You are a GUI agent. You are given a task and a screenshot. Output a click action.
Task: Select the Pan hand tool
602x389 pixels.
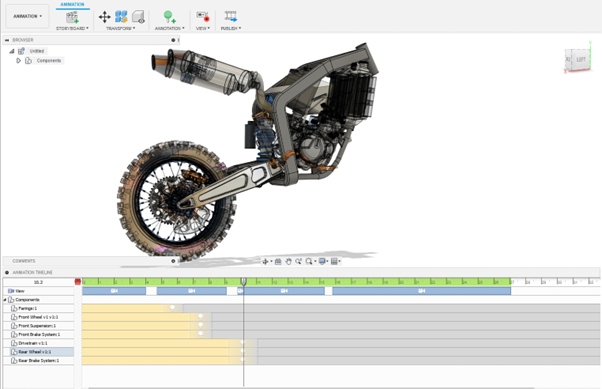(288, 262)
